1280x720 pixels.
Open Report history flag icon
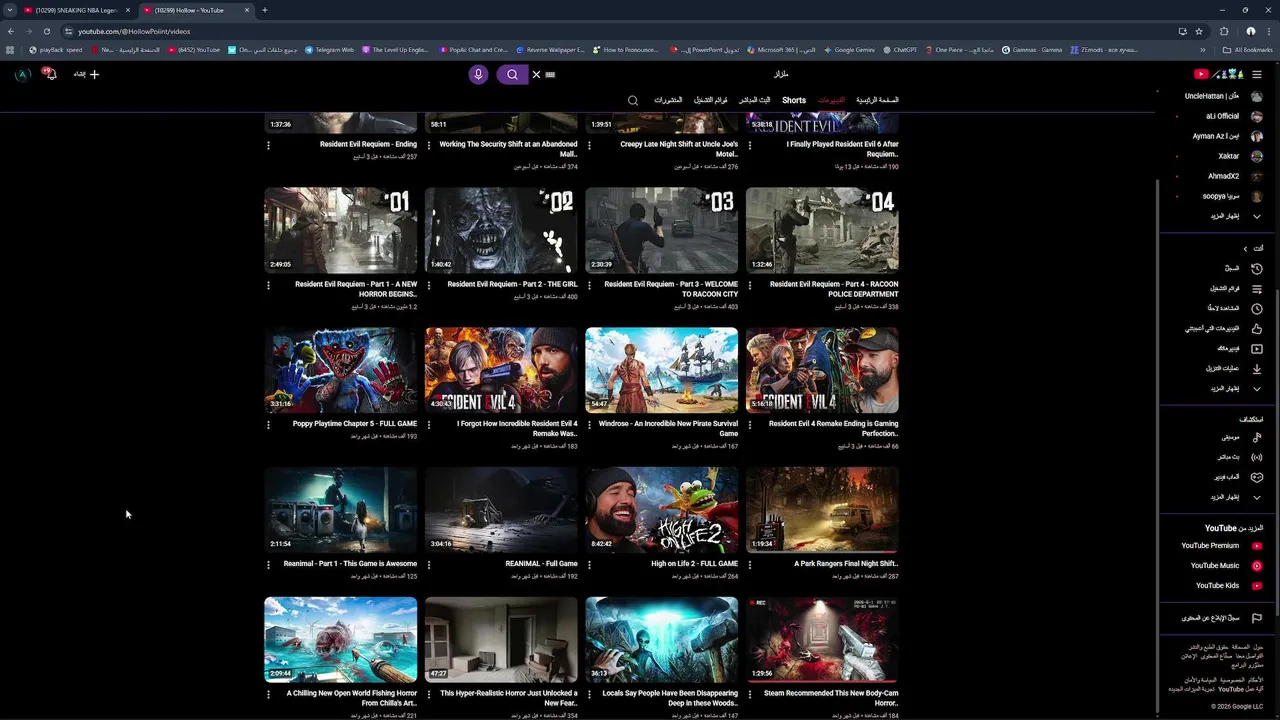tap(1257, 618)
